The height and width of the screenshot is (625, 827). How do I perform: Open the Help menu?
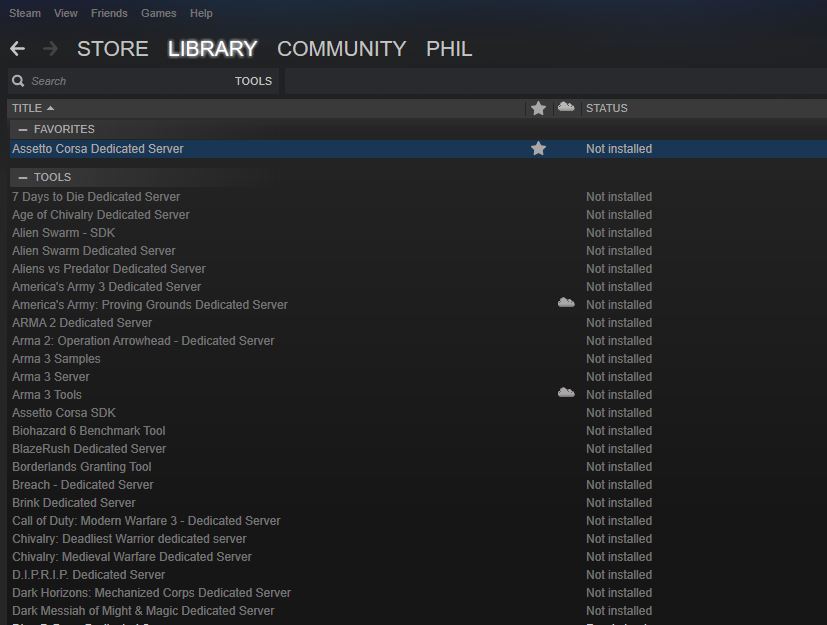201,13
